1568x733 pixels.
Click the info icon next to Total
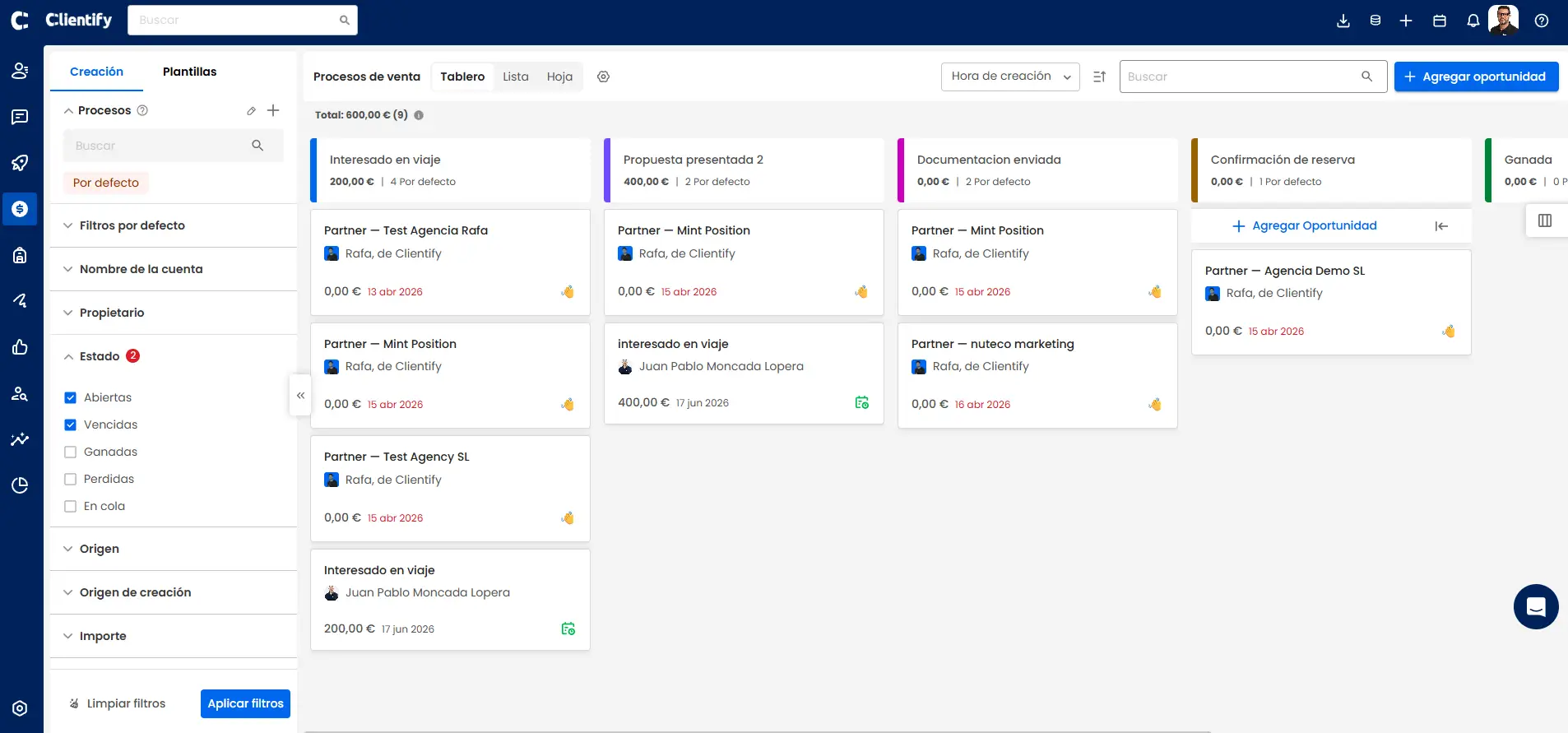419,115
